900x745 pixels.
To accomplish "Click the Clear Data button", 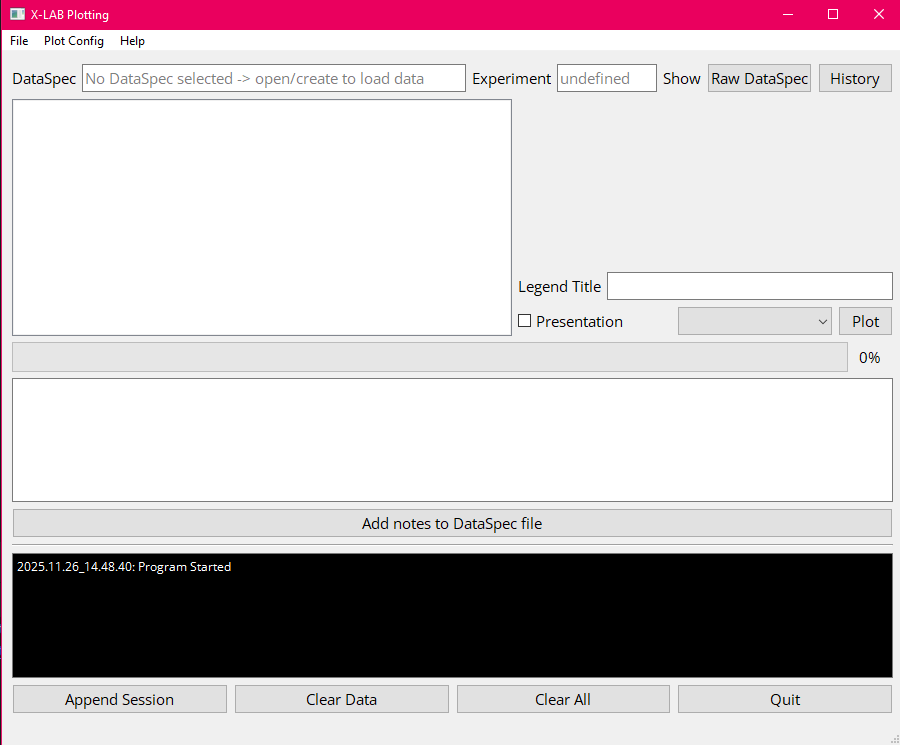I will [x=341, y=699].
